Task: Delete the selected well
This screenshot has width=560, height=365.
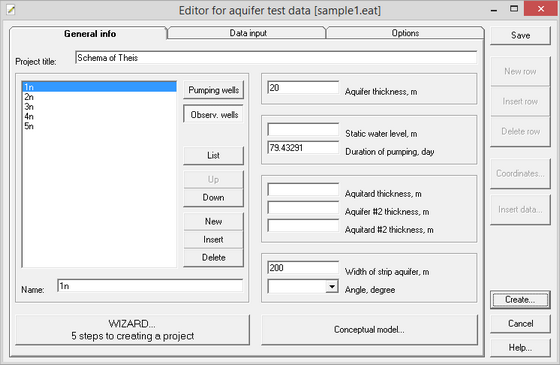Action: pos(214,258)
